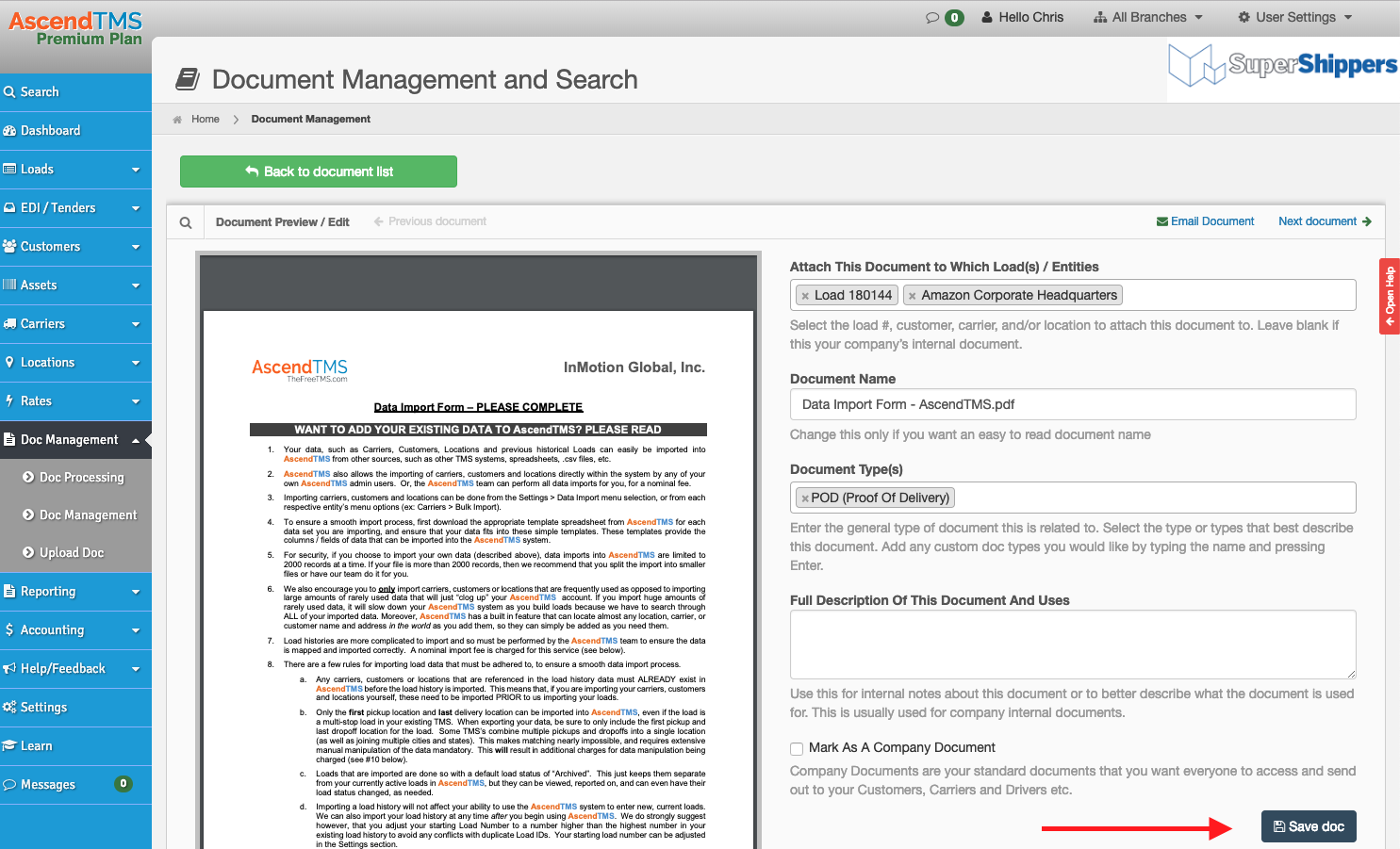Click the Dashboard palette icon

[9, 130]
